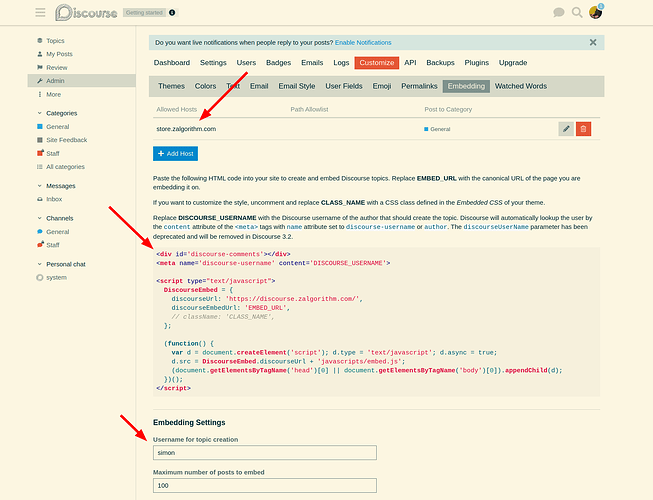Click the embed code snippet block
Image resolution: width=653 pixels, height=500 pixels.
pos(376,321)
